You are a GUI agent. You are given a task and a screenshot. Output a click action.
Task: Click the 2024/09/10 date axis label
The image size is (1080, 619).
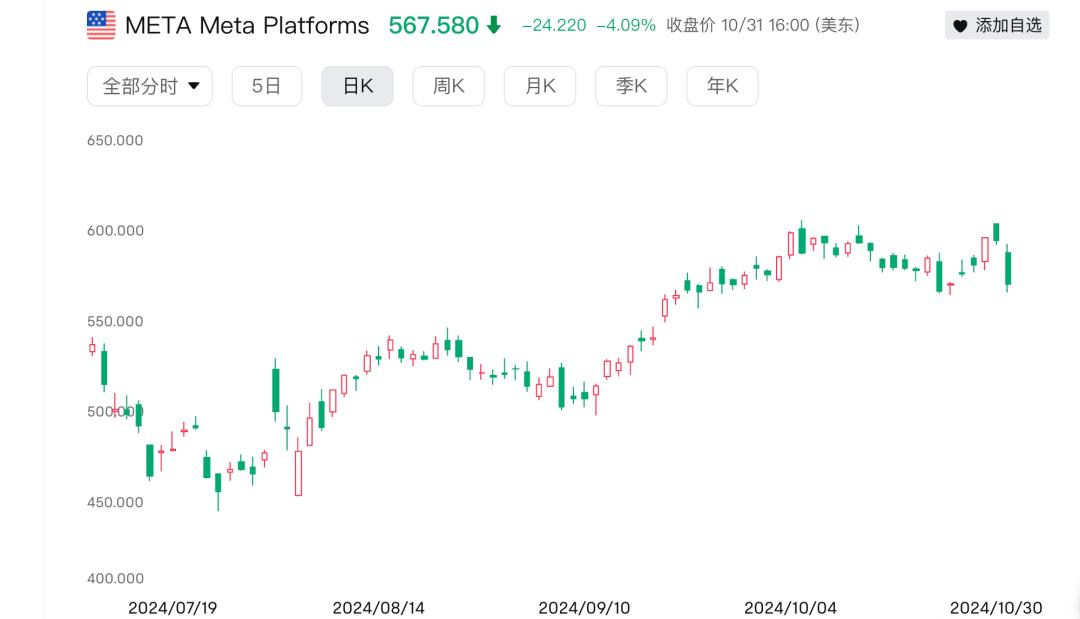[584, 608]
